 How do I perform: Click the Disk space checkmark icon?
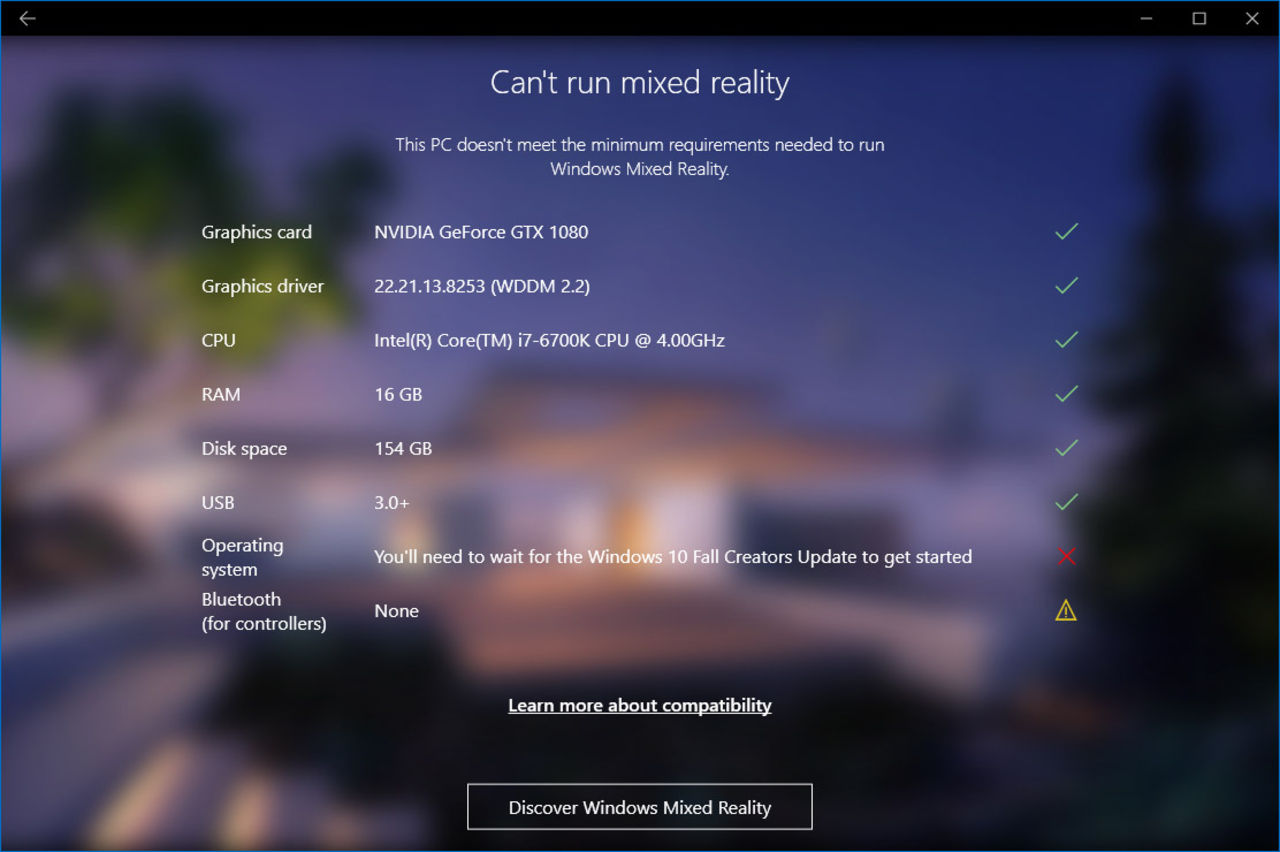pyautogui.click(x=1065, y=448)
